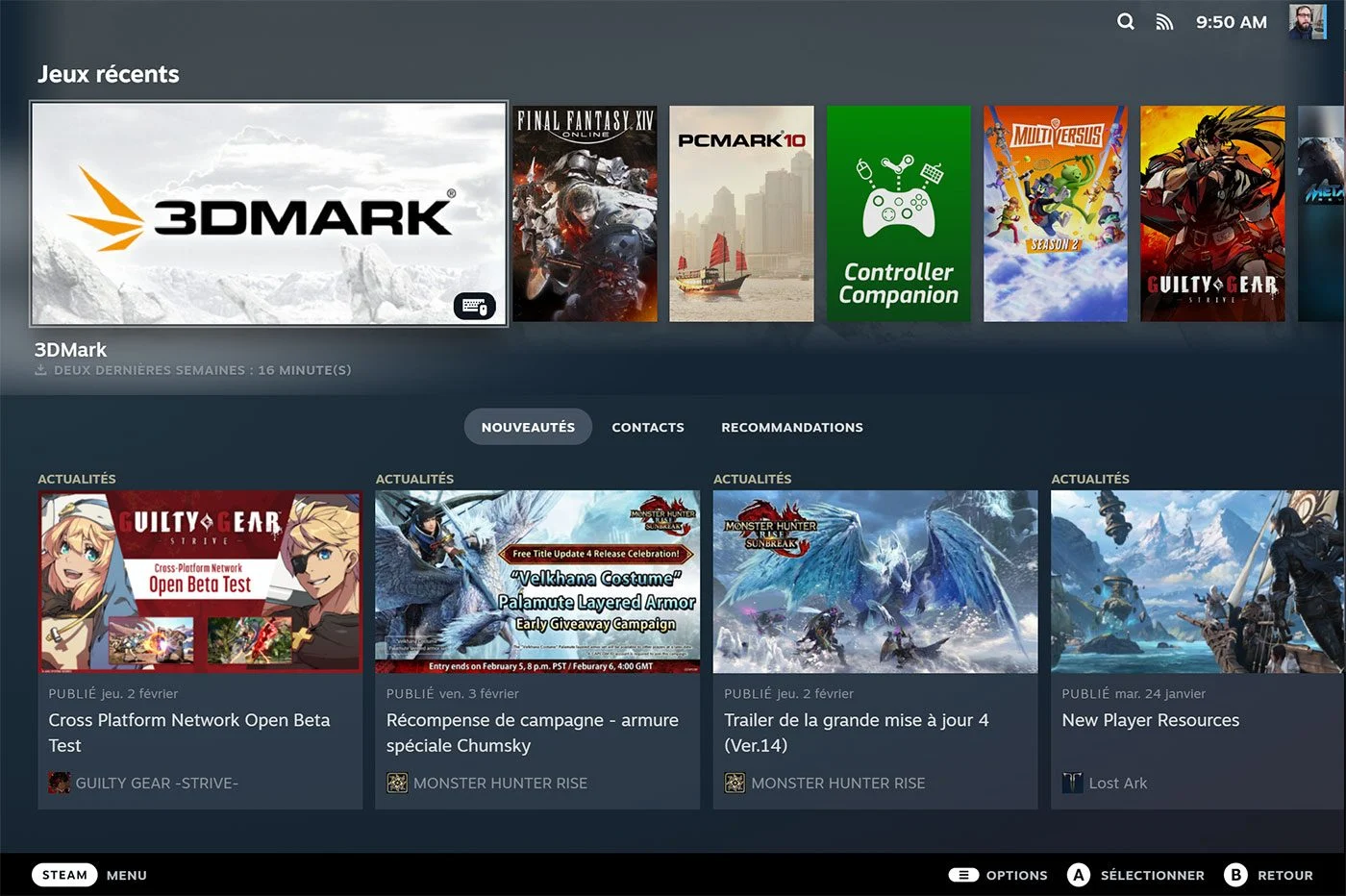Click 'PUBLIÉ ven. 3 février' date

point(453,693)
